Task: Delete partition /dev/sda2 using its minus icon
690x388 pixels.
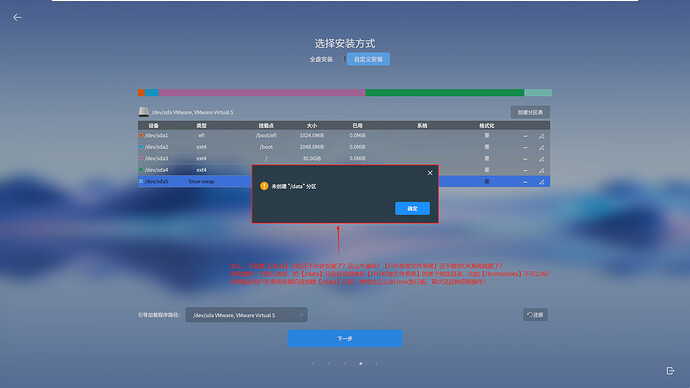Action: click(525, 147)
